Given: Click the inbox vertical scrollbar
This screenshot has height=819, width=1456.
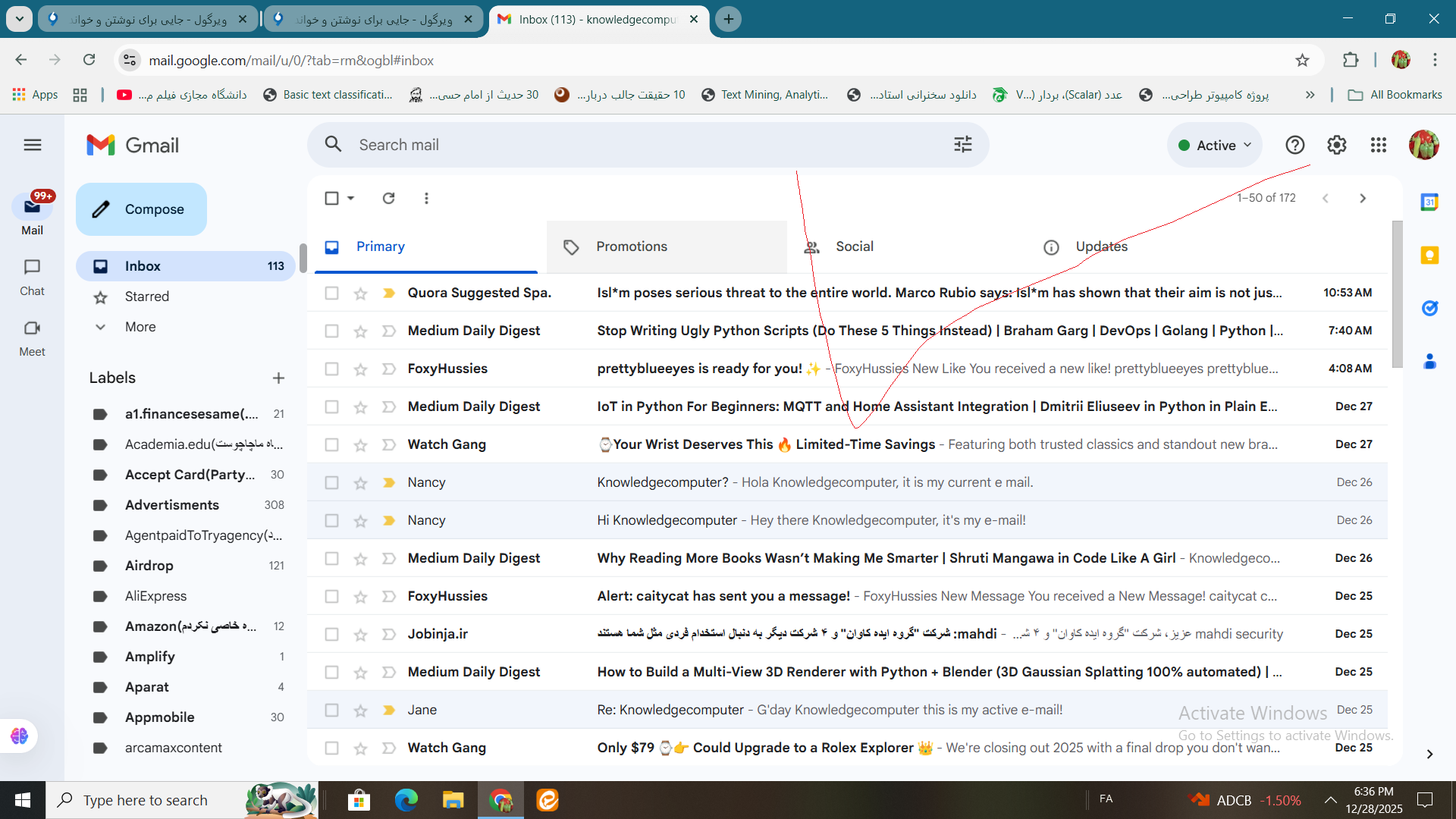Looking at the screenshot, I should (1397, 296).
